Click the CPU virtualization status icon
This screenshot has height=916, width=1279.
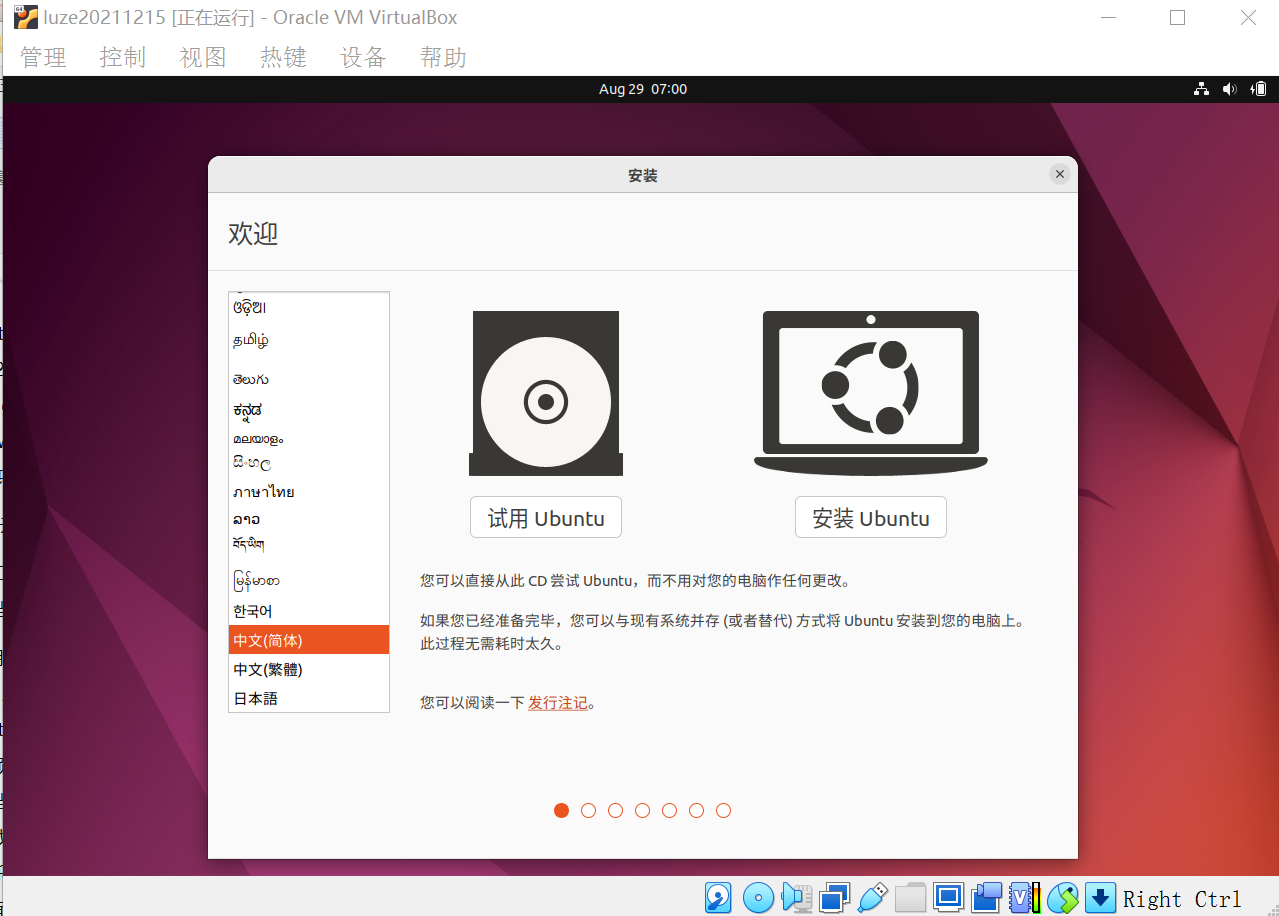click(x=1025, y=897)
